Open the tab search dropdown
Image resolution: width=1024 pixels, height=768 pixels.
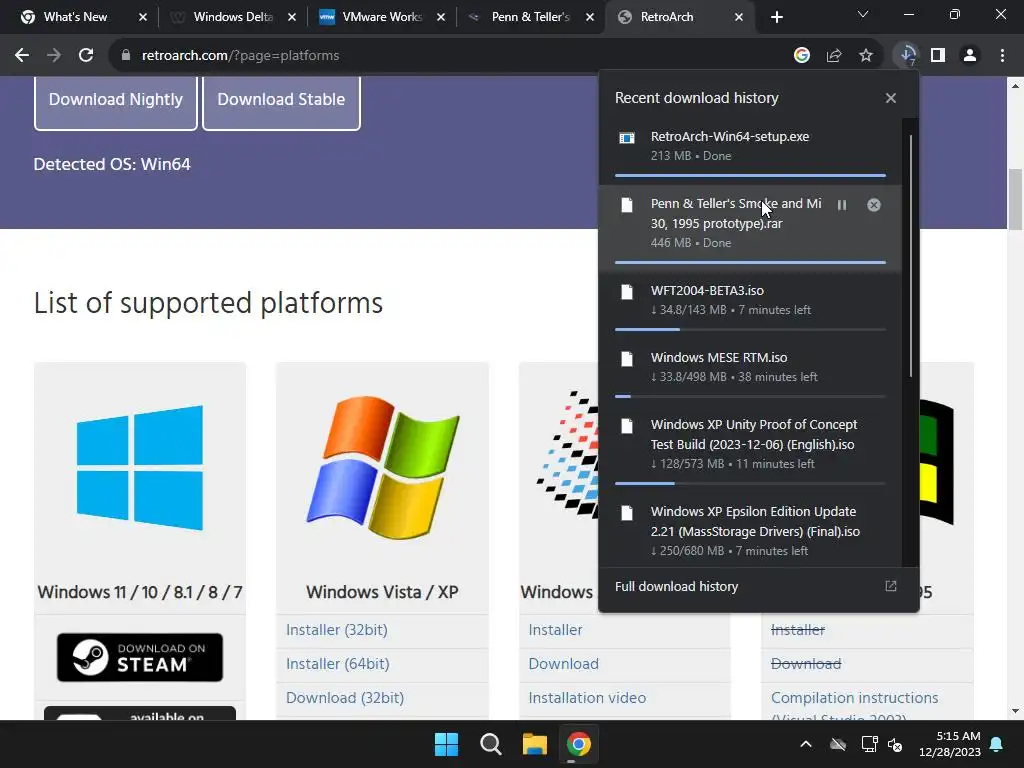863,14
